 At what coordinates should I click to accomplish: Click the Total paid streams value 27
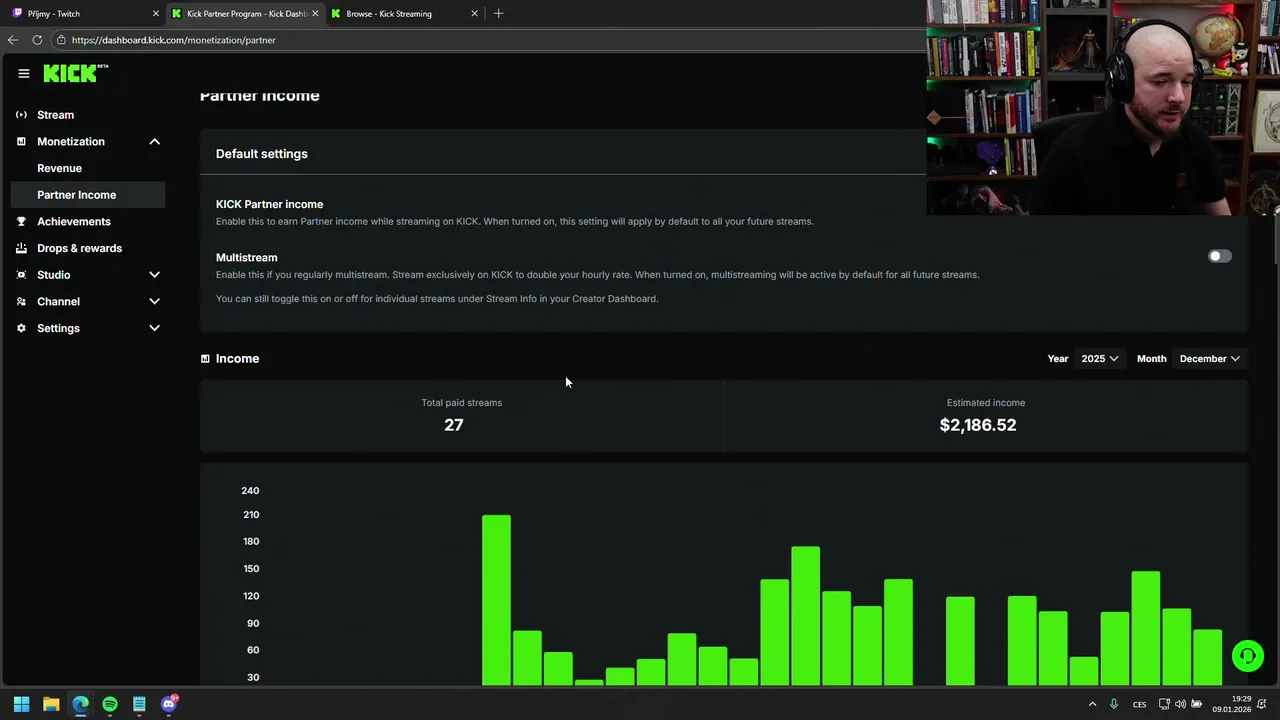point(454,425)
